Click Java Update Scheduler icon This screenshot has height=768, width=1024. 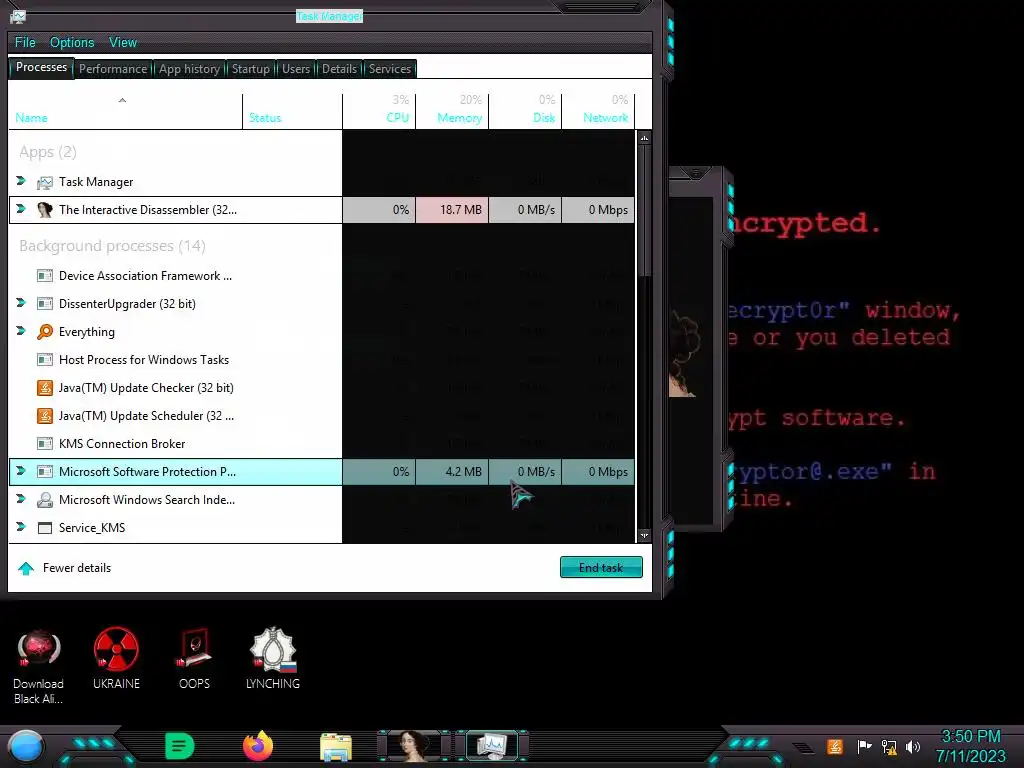coord(44,416)
